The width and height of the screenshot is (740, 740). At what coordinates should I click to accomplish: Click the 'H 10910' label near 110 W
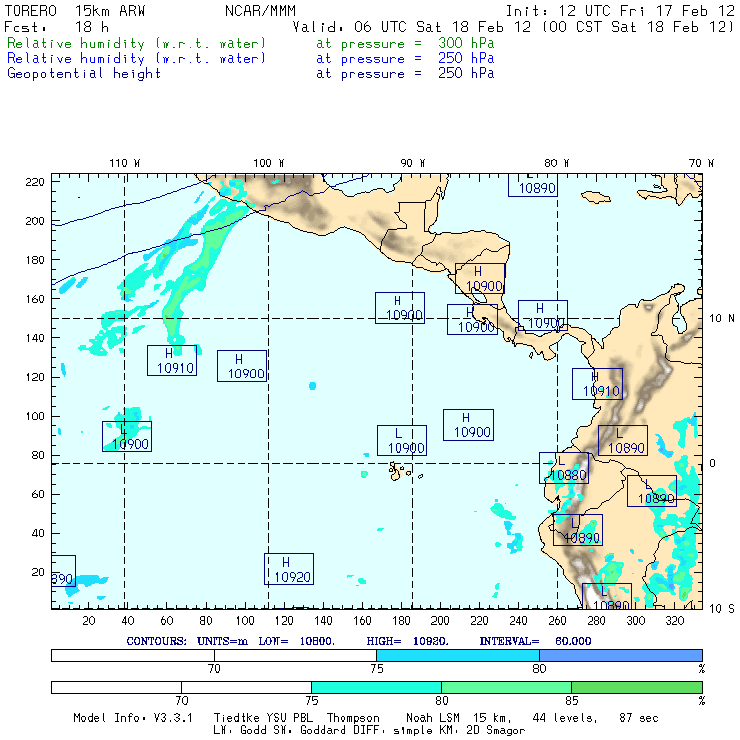[x=172, y=361]
